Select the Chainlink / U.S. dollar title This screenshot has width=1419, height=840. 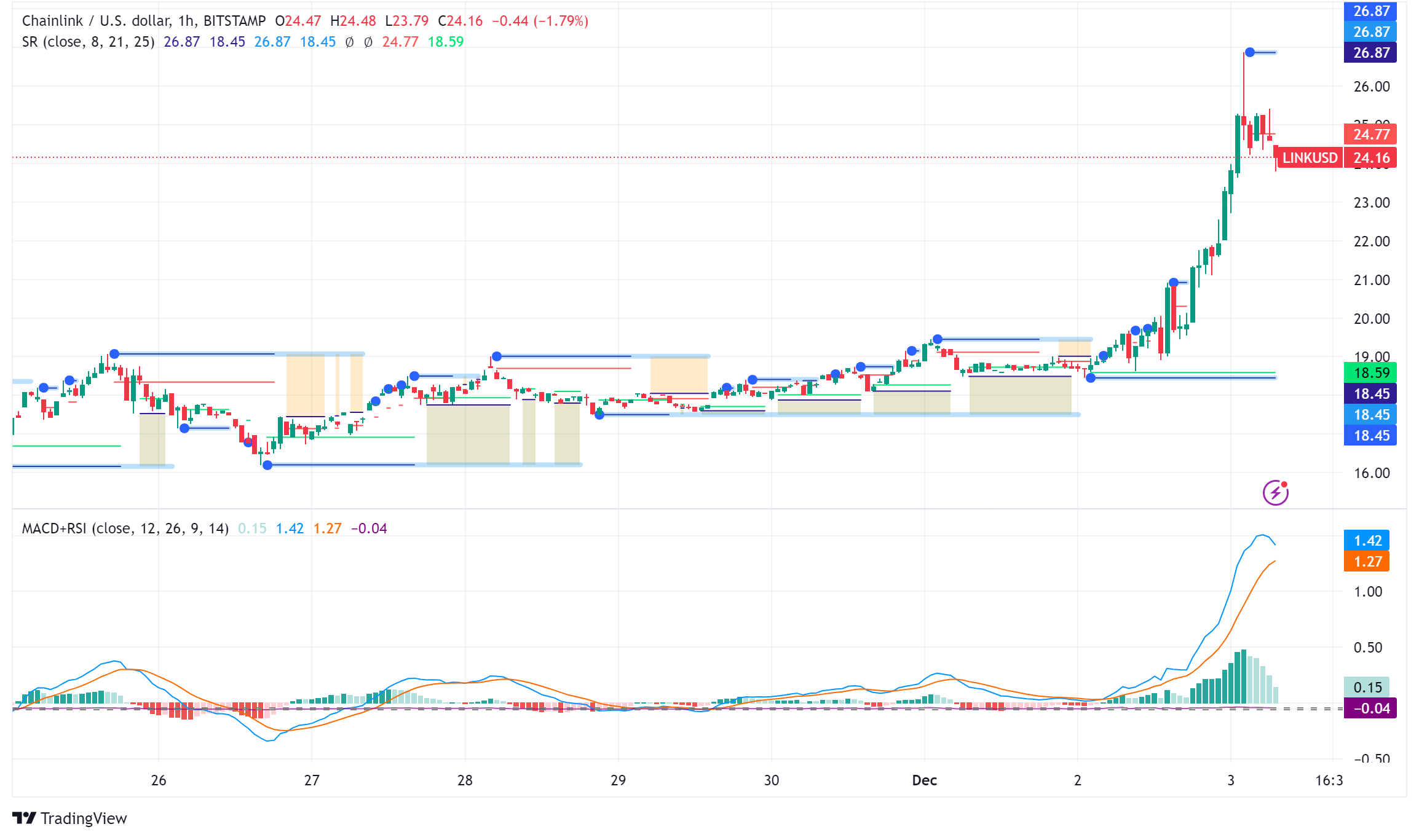[x=96, y=21]
